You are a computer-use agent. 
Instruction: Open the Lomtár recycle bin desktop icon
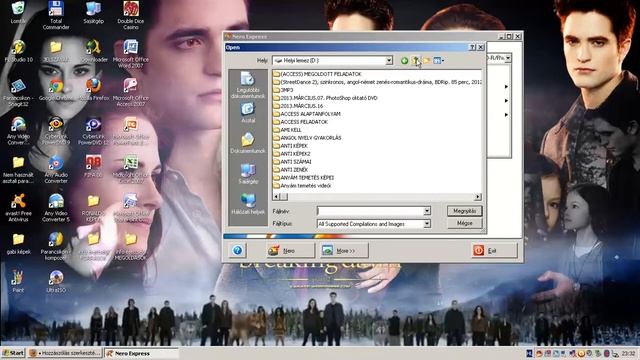tap(18, 12)
